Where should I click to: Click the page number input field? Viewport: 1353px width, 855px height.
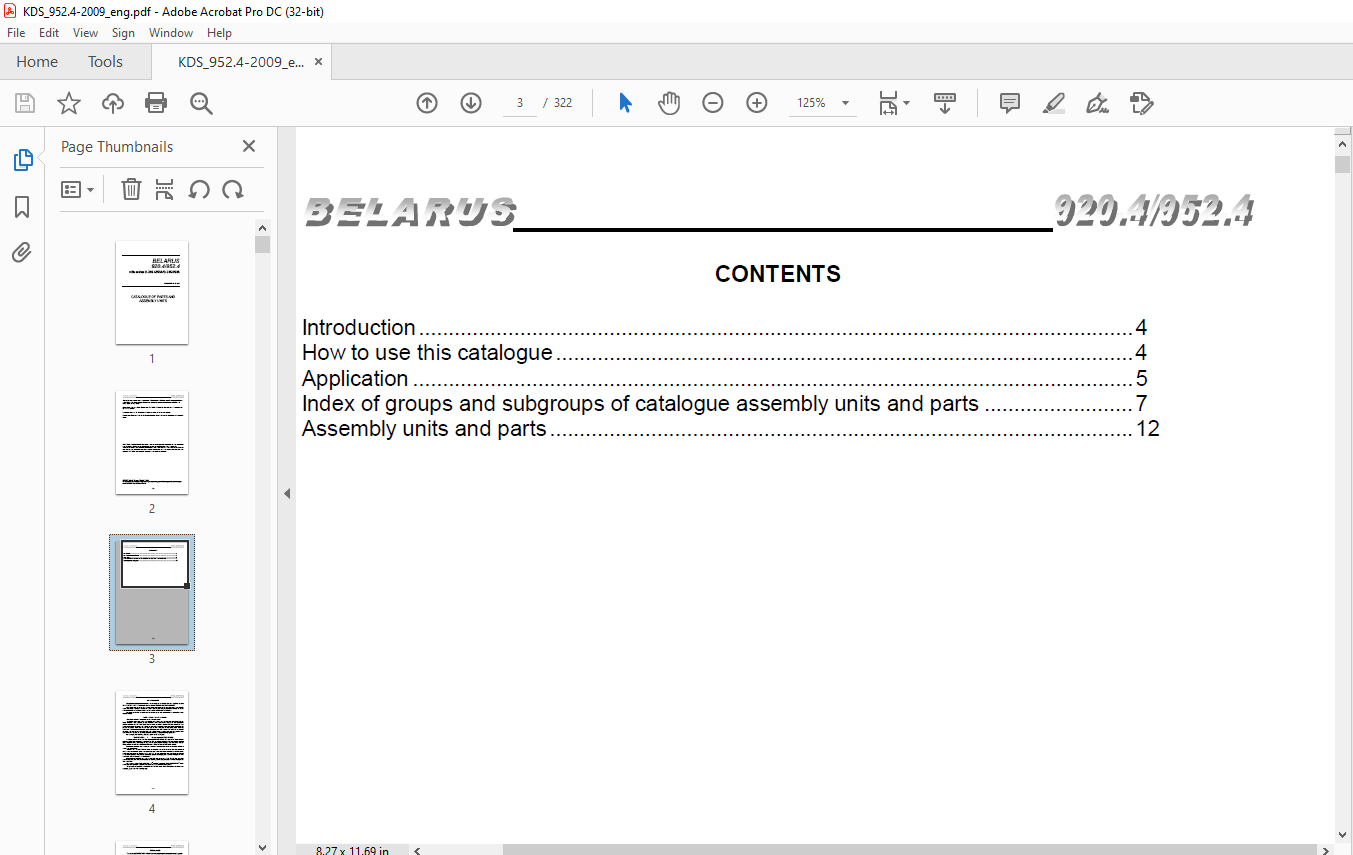point(520,103)
